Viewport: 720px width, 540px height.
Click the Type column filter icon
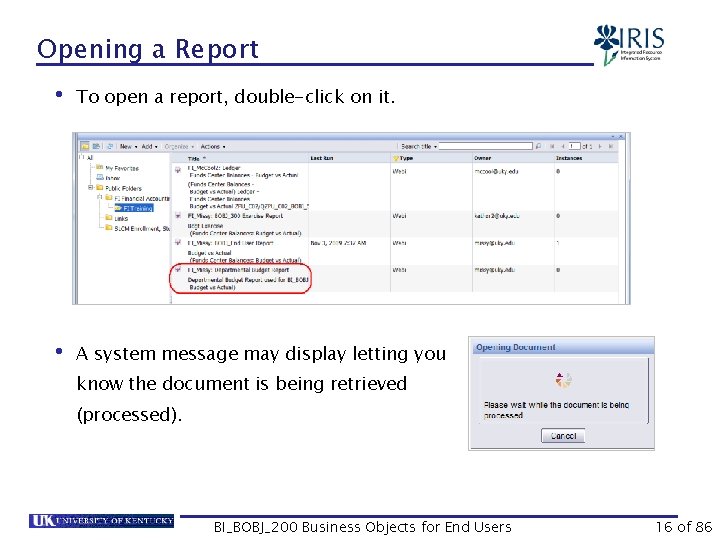[395, 158]
